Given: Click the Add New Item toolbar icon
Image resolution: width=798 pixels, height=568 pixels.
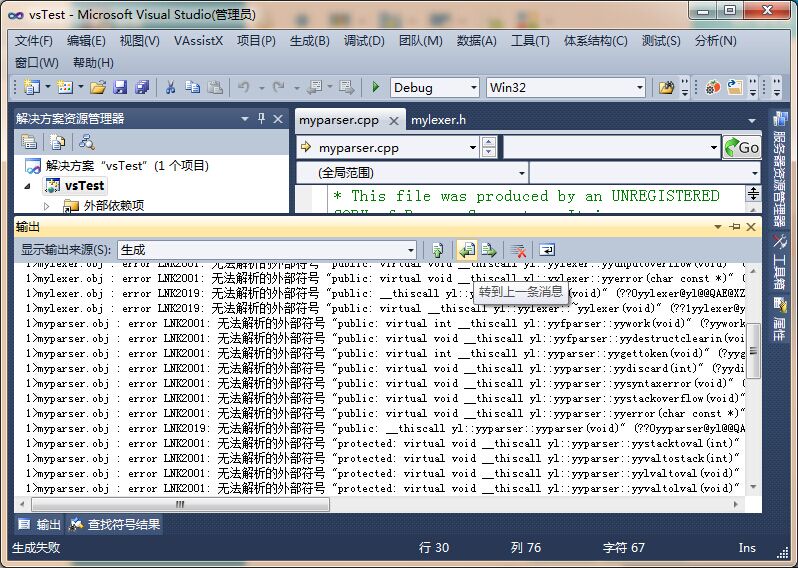Looking at the screenshot, I should (65, 88).
